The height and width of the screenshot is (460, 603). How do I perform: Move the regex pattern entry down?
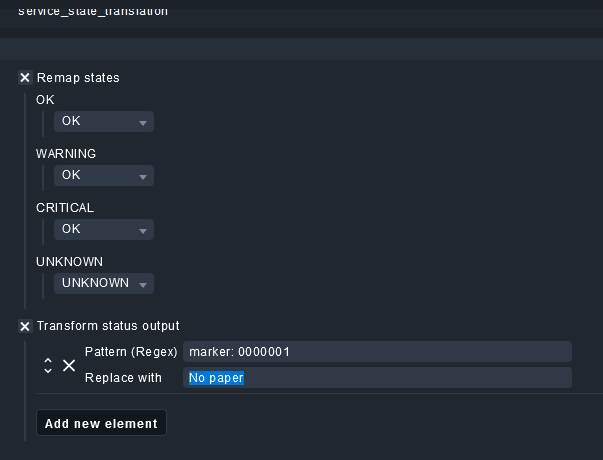pos(48,371)
